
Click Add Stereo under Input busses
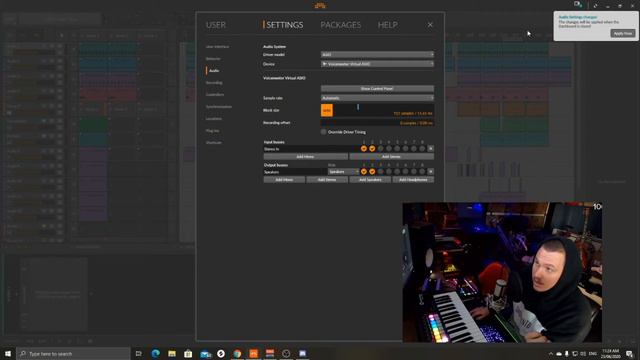391,157
